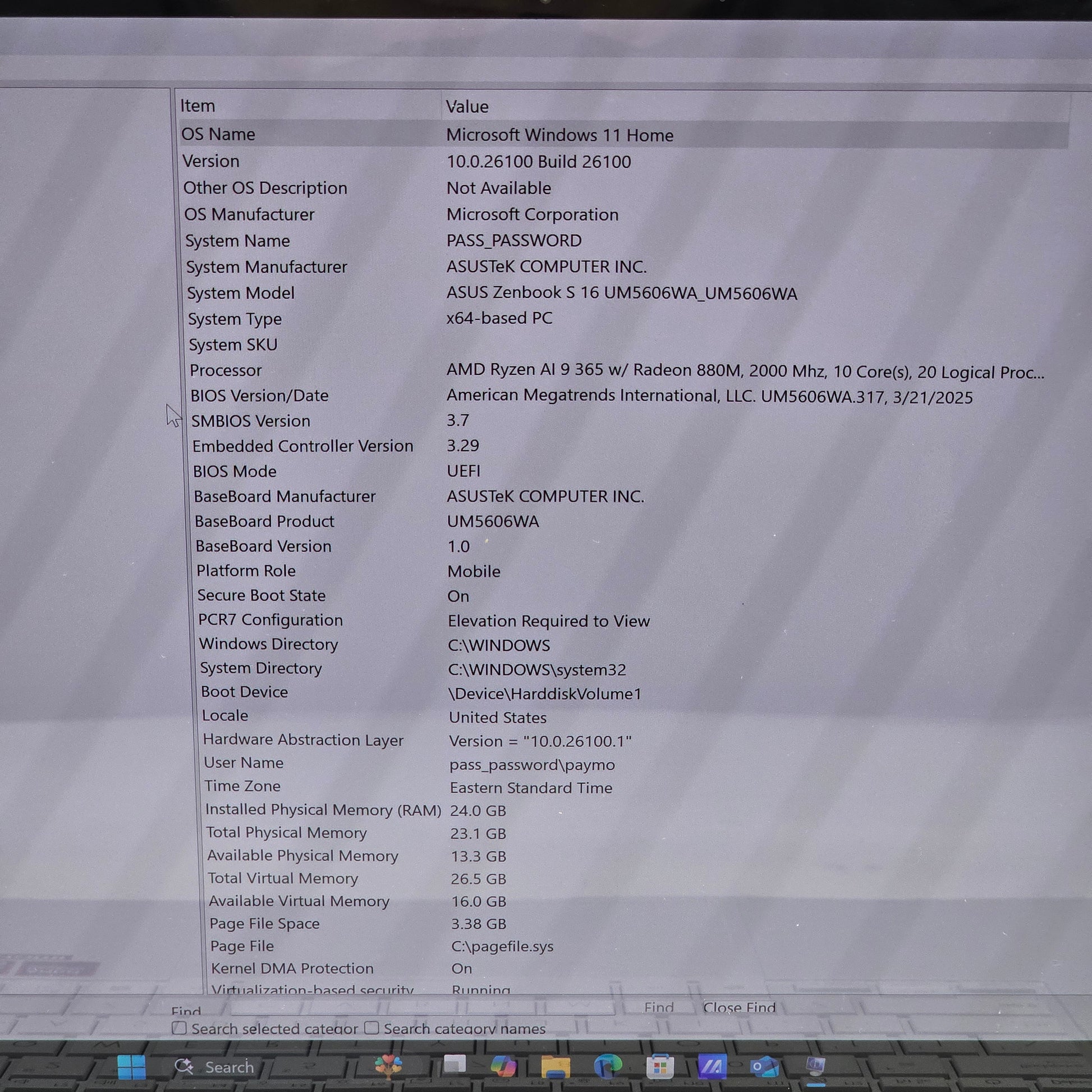Open File Explorer from the taskbar

(x=555, y=1067)
